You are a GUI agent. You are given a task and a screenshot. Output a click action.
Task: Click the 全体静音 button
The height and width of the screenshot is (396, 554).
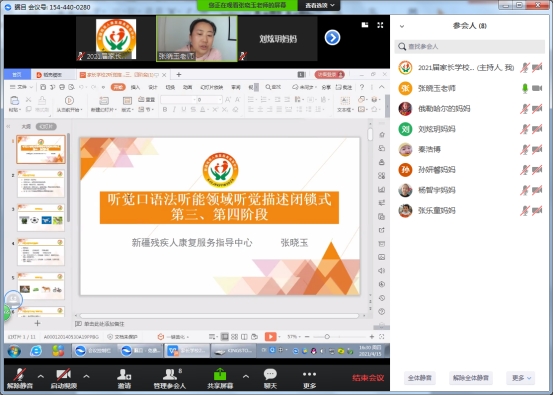[419, 378]
